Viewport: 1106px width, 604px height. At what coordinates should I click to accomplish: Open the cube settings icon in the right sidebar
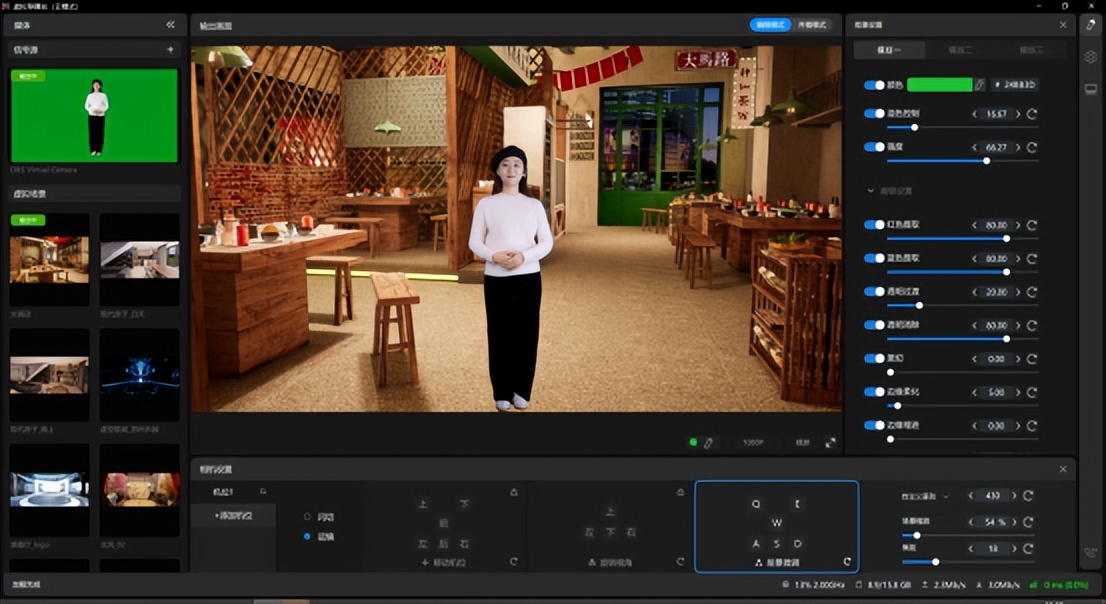pos(1091,57)
